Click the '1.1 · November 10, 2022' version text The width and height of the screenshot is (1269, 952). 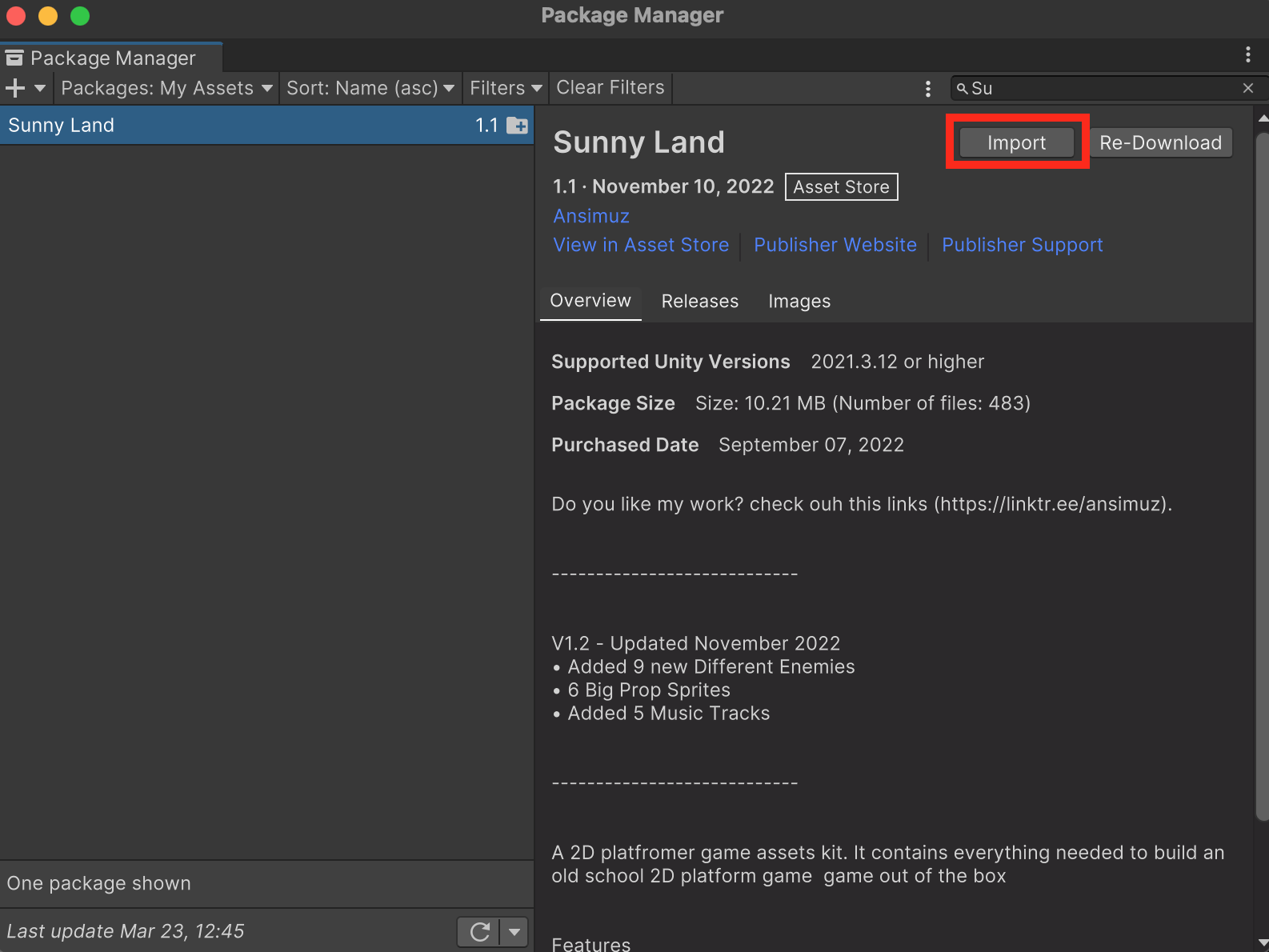(x=663, y=186)
